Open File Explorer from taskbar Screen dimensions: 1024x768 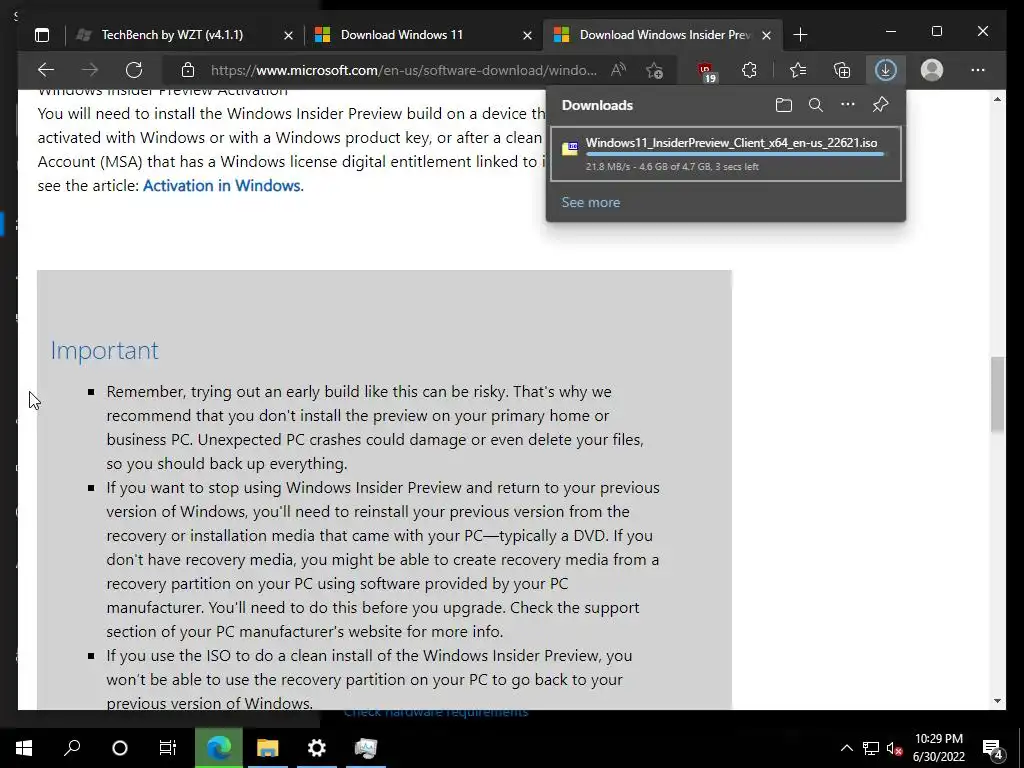coord(267,748)
